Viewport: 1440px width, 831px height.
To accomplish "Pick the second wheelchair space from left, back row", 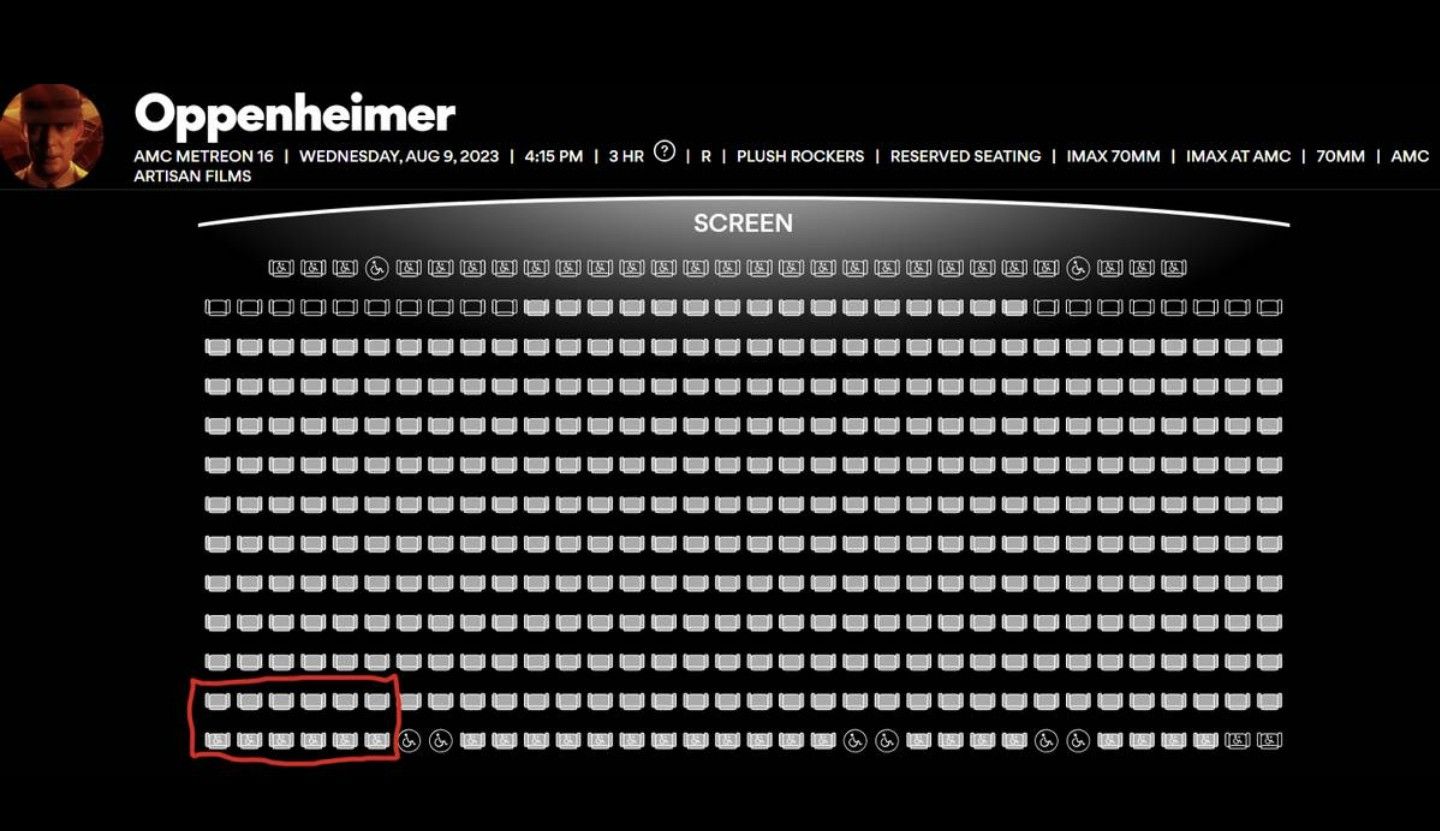I will click(440, 741).
